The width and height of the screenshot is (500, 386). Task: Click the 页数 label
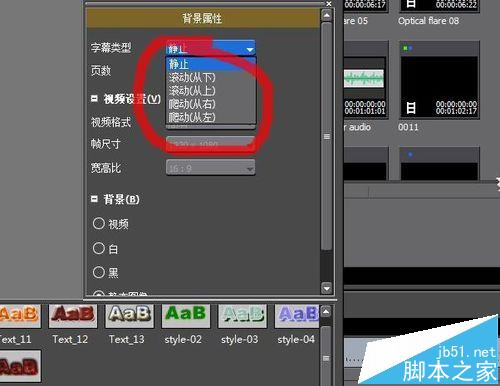pos(101,71)
